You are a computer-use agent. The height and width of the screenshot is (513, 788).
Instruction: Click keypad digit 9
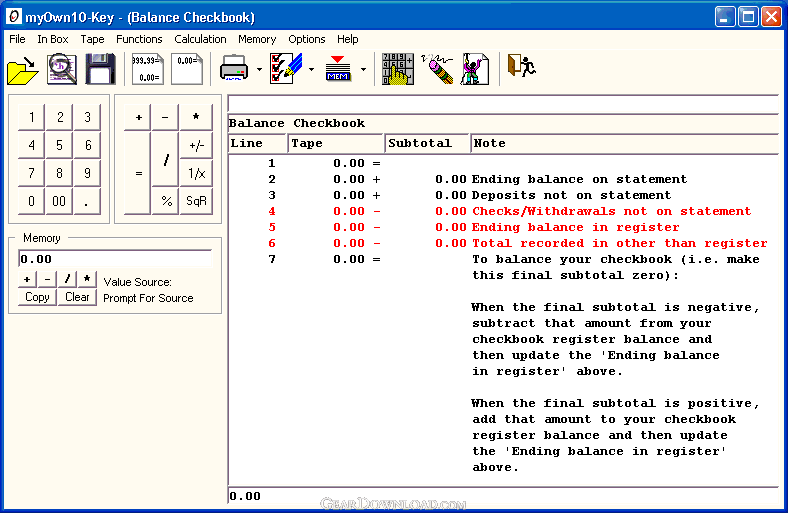pyautogui.click(x=87, y=173)
